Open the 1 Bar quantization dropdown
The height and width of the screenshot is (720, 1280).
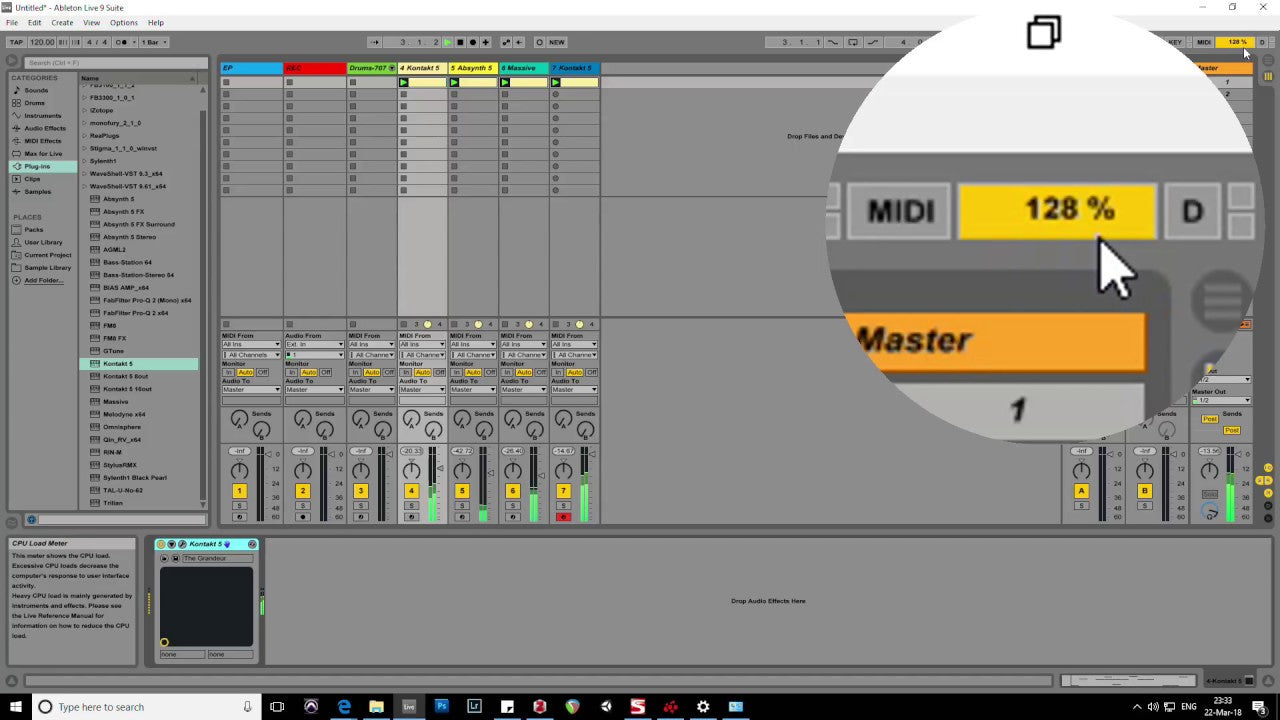(154, 42)
